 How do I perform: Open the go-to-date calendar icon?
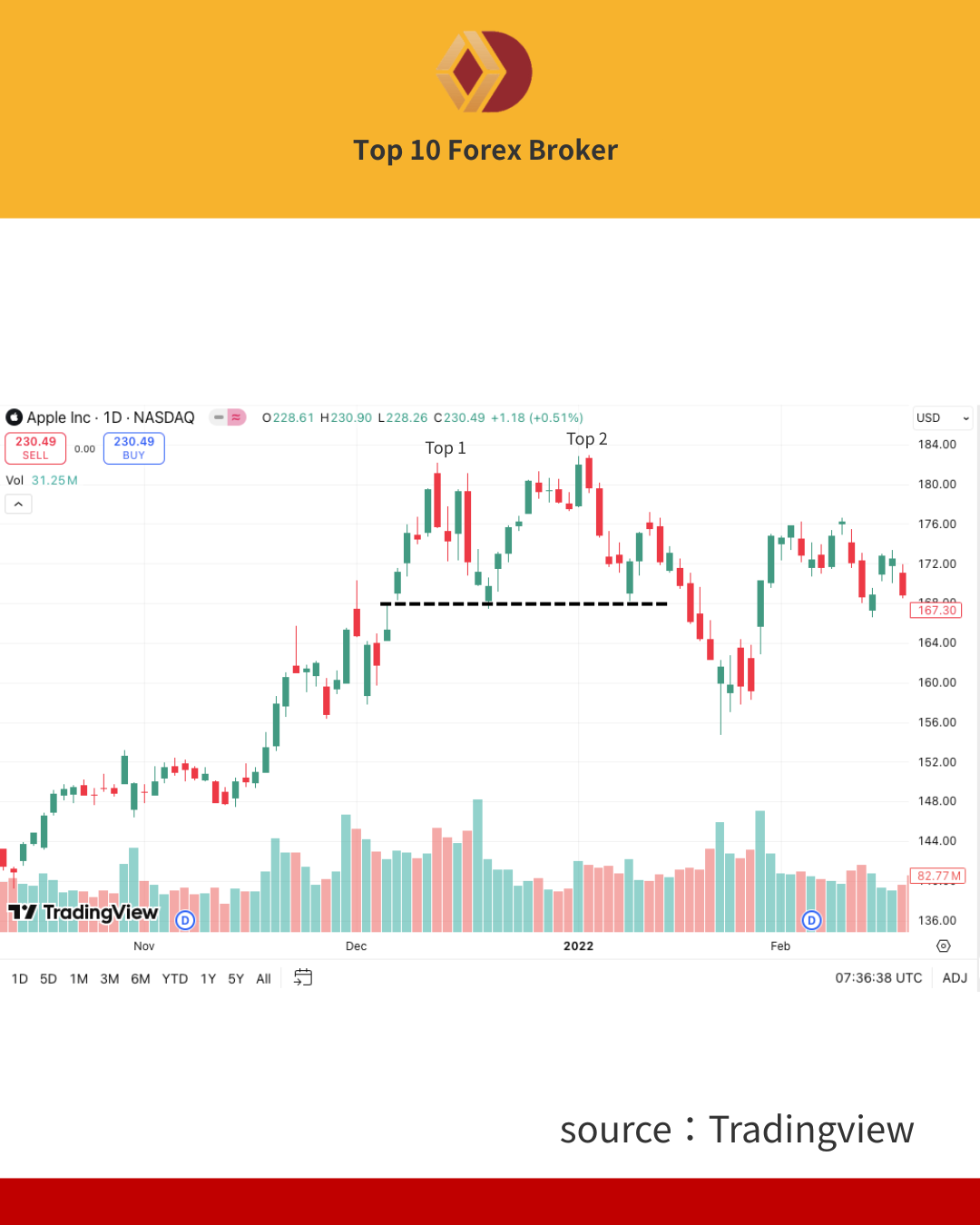coord(303,977)
